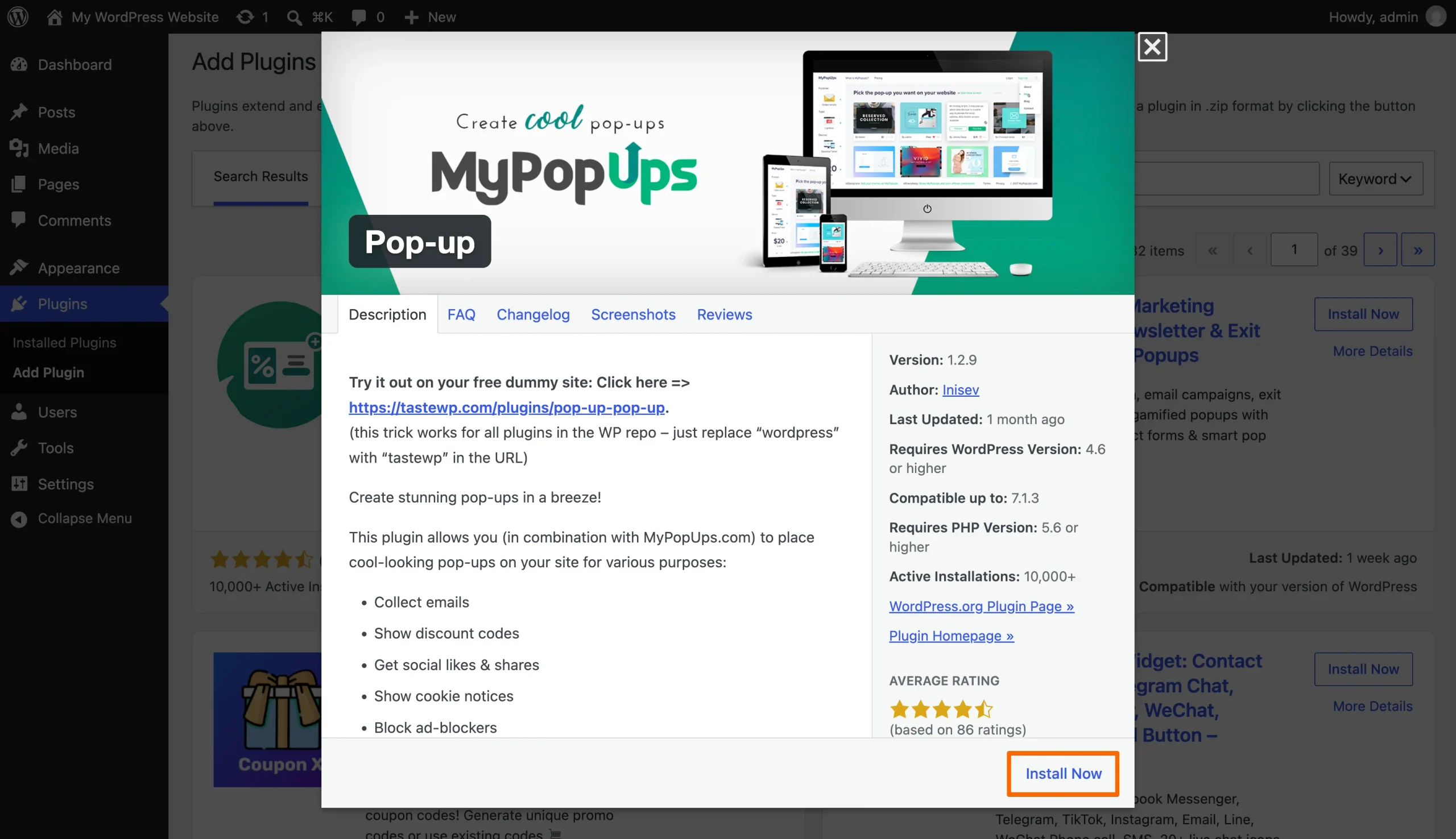Open the Plugin Homepage link
Image resolution: width=1456 pixels, height=839 pixels.
click(x=951, y=636)
